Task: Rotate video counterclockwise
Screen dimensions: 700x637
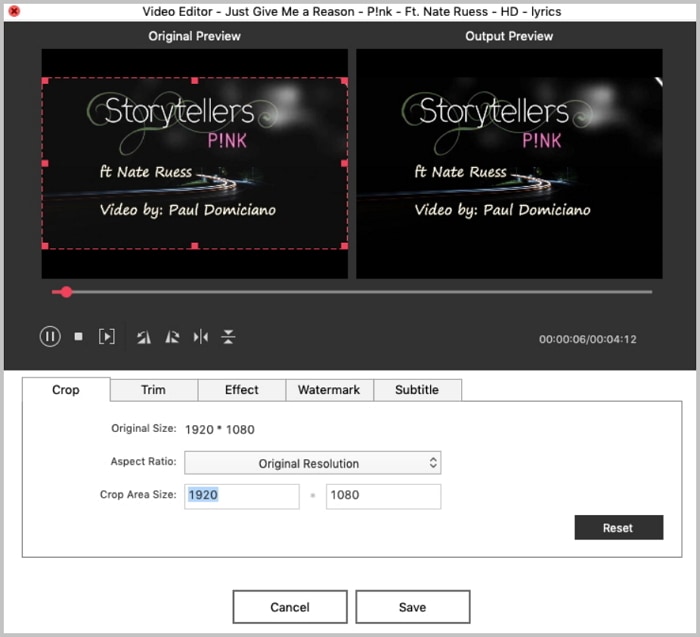Action: point(144,337)
